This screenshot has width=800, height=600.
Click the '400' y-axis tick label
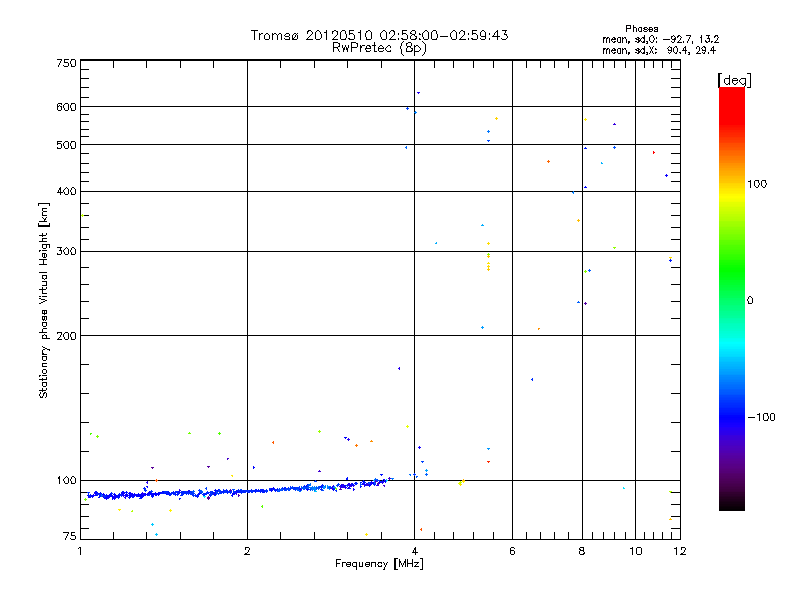(x=66, y=191)
